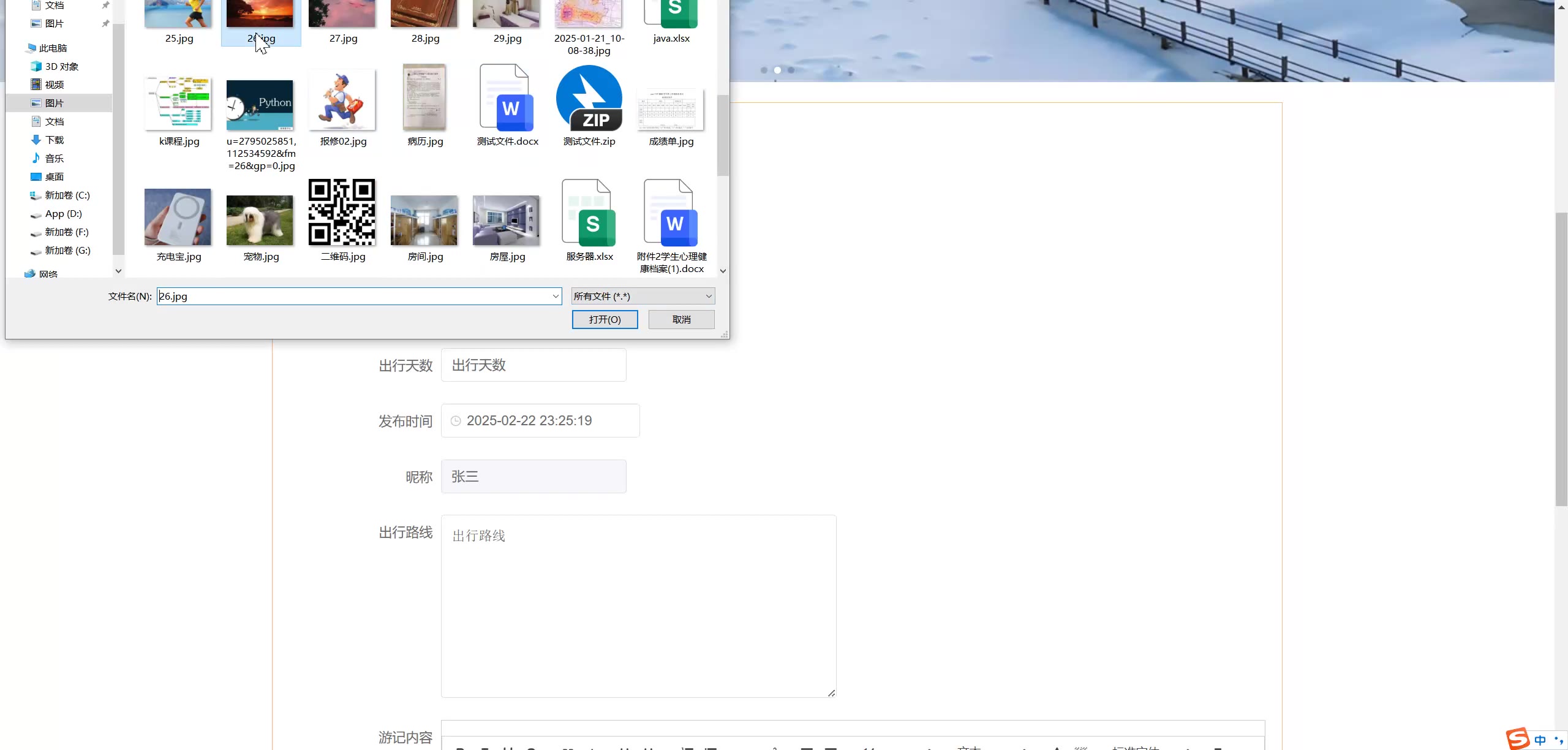Click the 出行天数 input field

coord(533,365)
